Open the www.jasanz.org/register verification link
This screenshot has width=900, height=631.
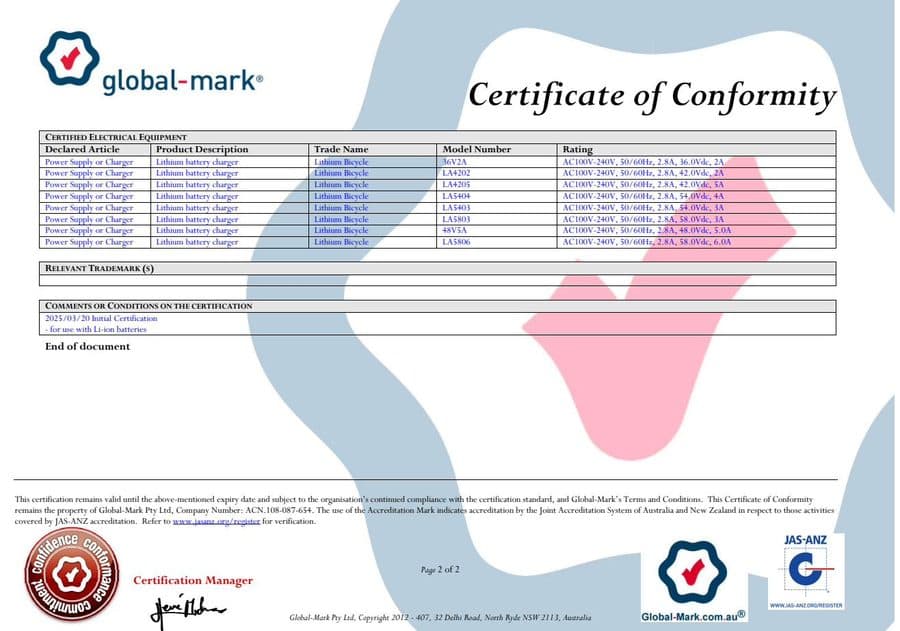pyautogui.click(x=216, y=521)
